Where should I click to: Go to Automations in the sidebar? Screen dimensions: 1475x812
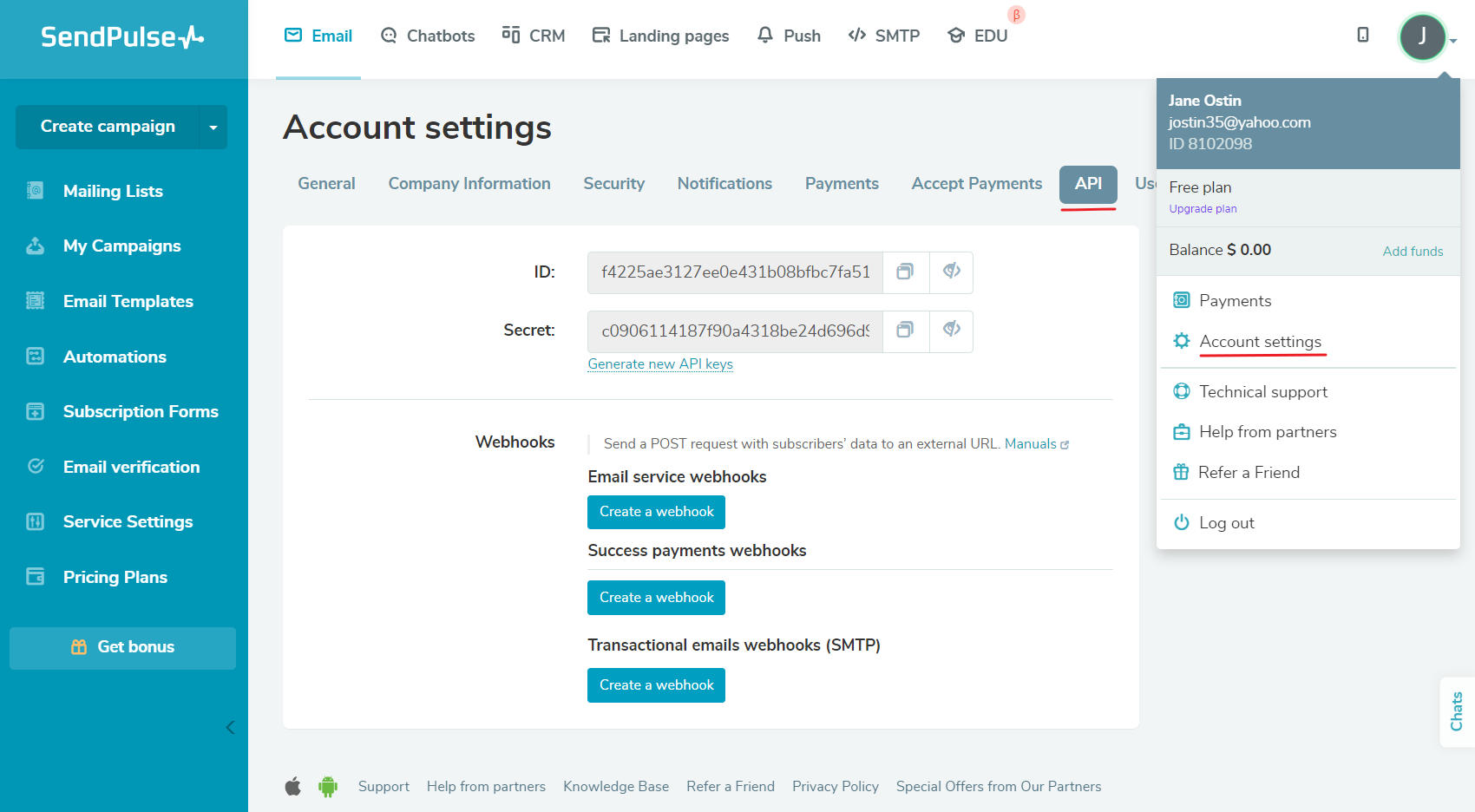(x=115, y=357)
